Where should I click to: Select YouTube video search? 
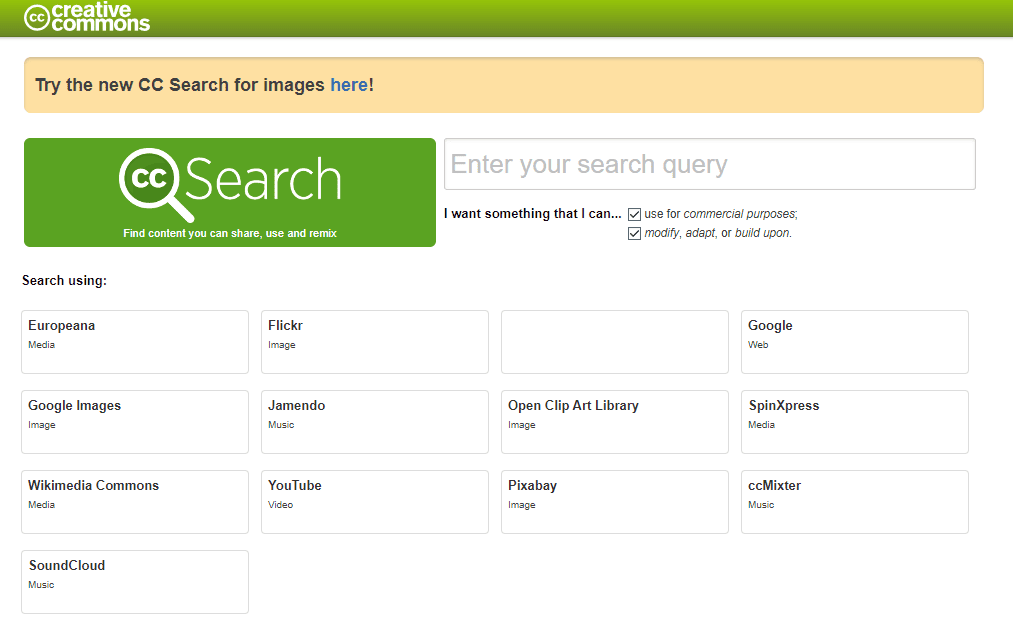(374, 501)
